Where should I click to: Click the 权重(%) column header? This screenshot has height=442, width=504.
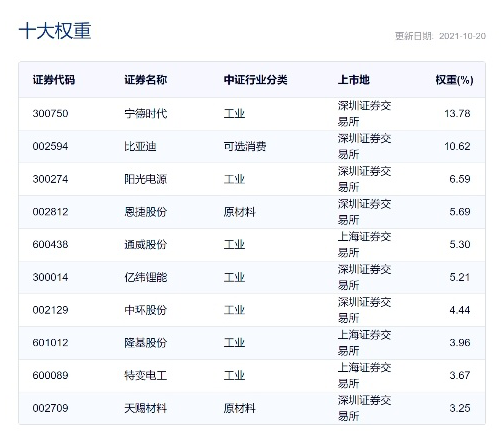pos(454,80)
